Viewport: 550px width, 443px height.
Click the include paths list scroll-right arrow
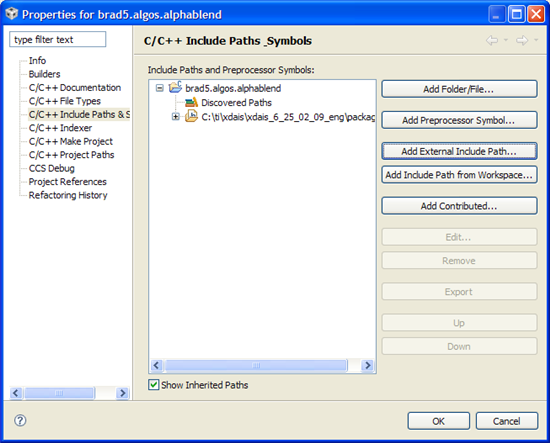368,365
